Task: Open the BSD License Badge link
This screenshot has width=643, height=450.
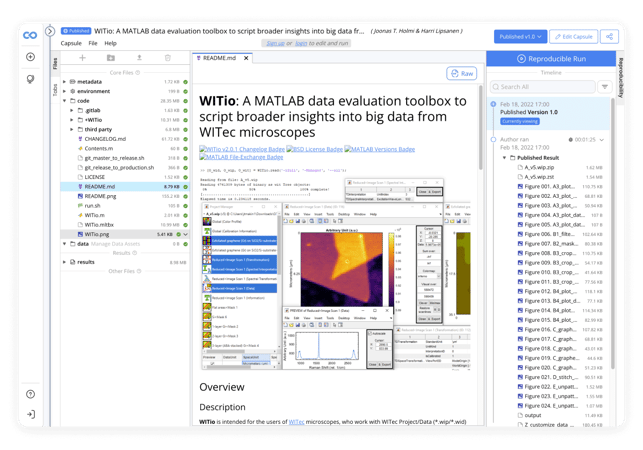Action: coord(315,149)
